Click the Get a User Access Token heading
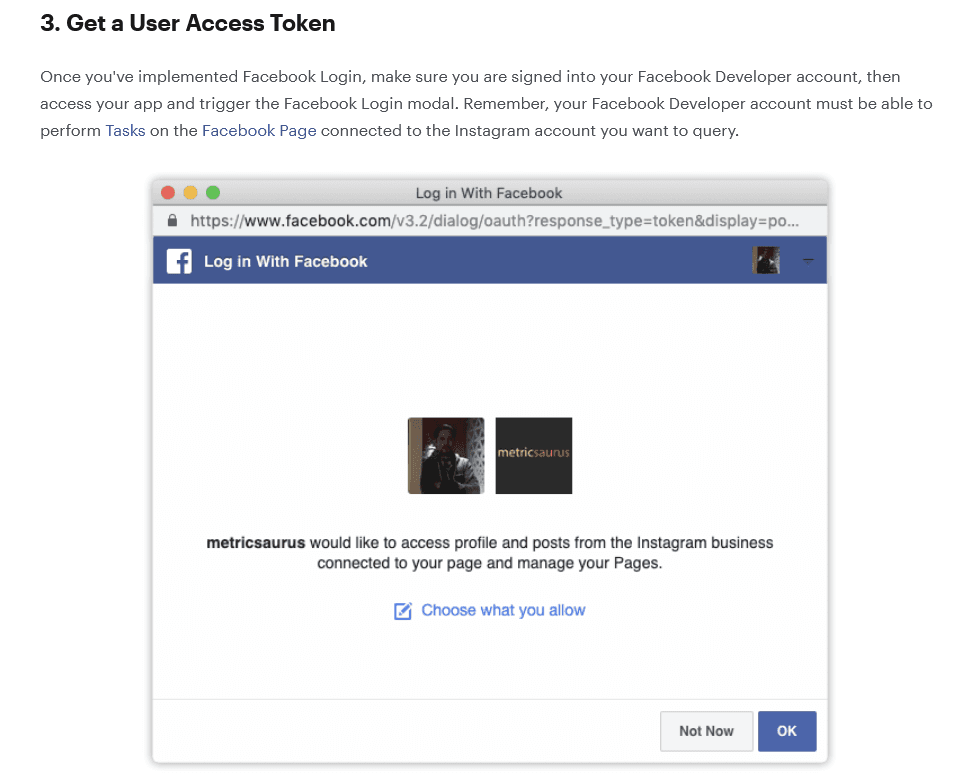The width and height of the screenshot is (960, 780). pos(186,23)
